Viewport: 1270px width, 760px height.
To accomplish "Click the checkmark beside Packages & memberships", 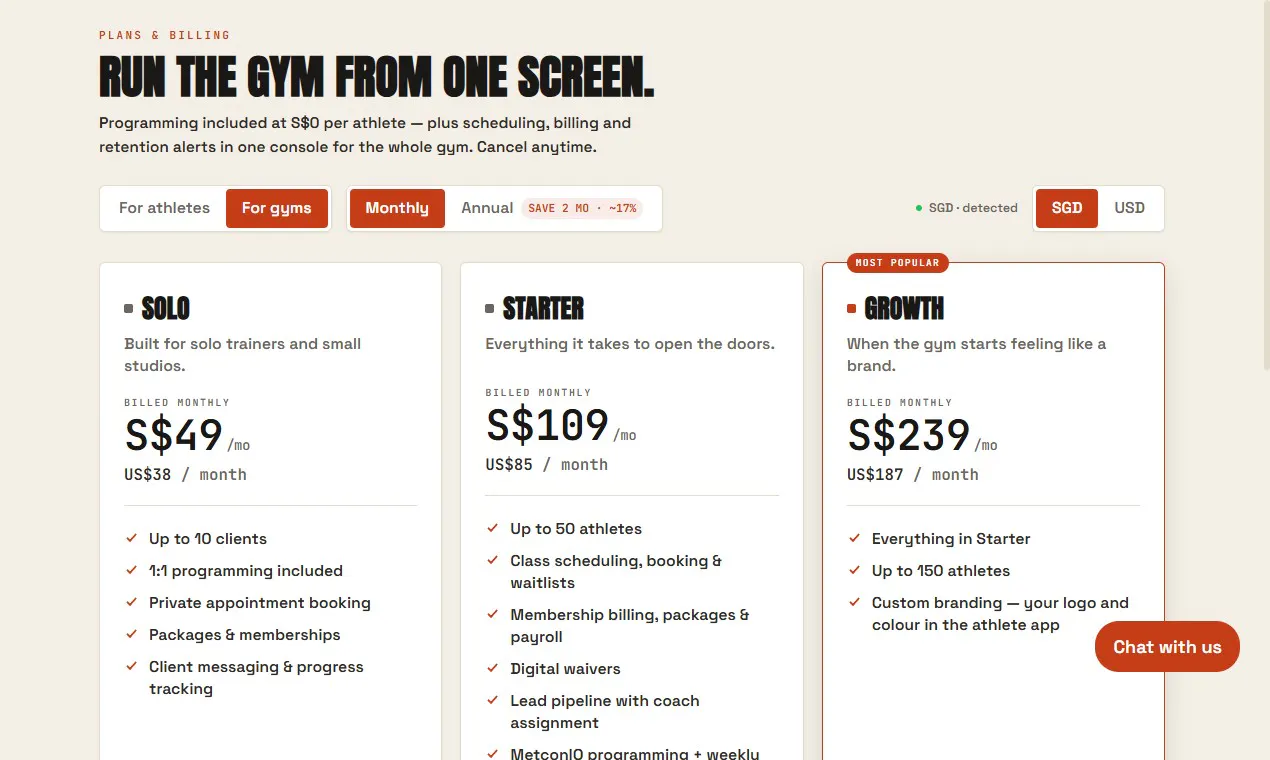I will [131, 634].
